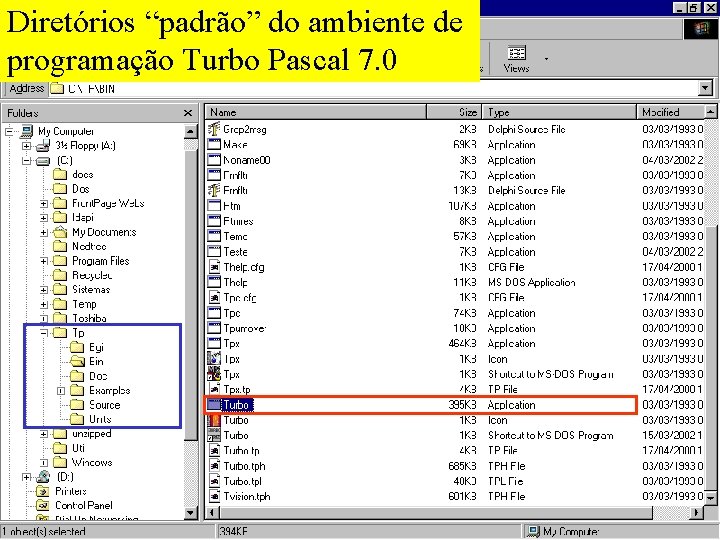Select the Toshiba folder in tree
Screen dimensions: 720x540
coord(89,318)
